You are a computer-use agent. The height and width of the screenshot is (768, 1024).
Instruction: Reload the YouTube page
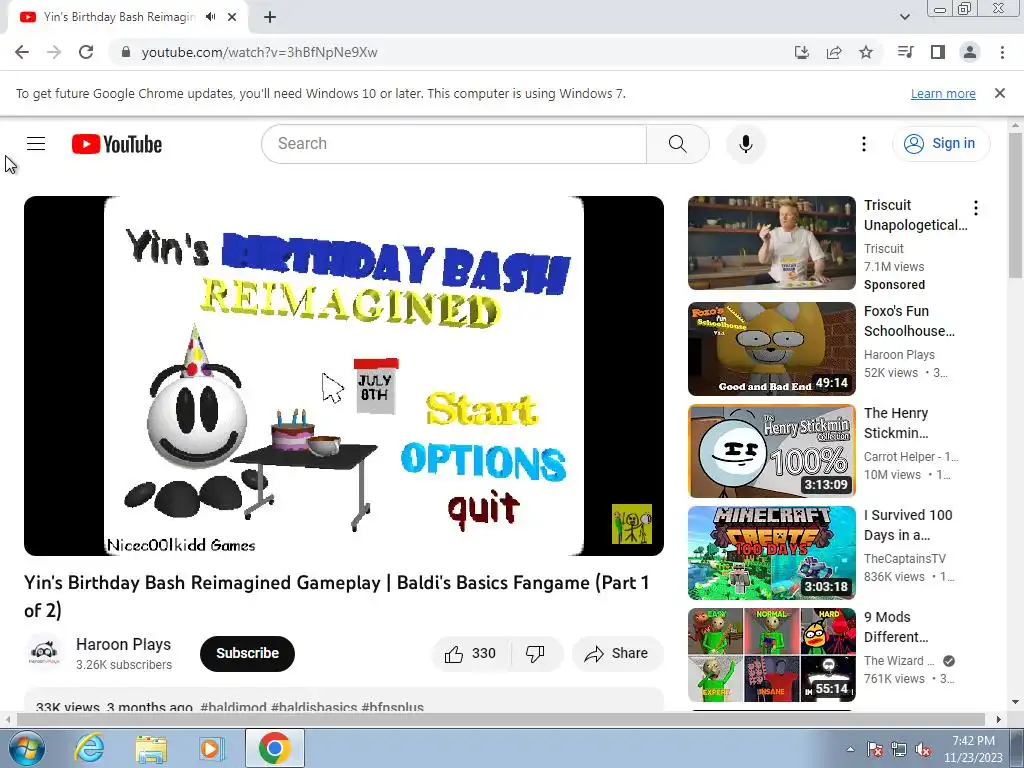click(x=86, y=52)
